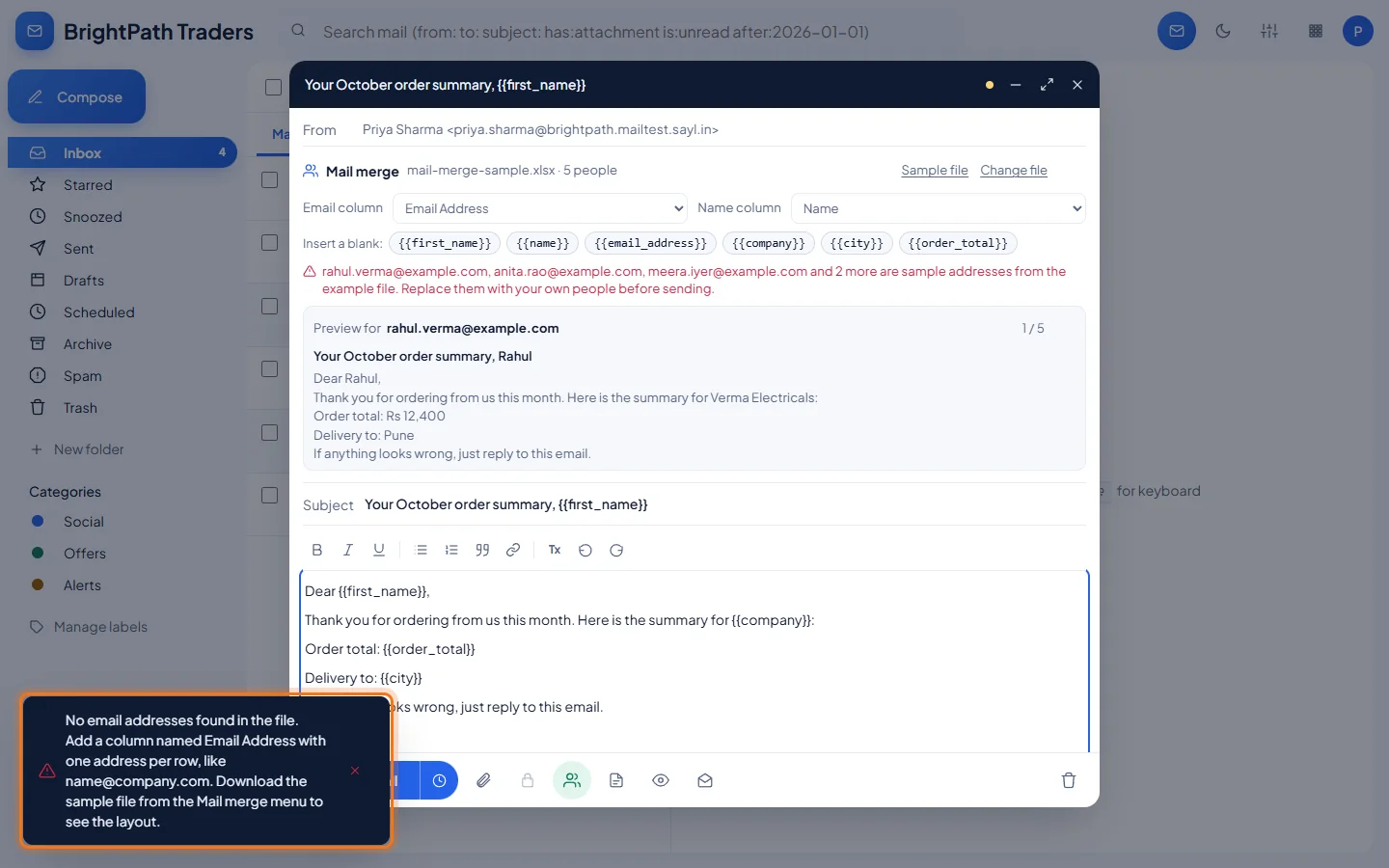Toggle preview eye icon in compose footer
The width and height of the screenshot is (1389, 868).
point(661,780)
